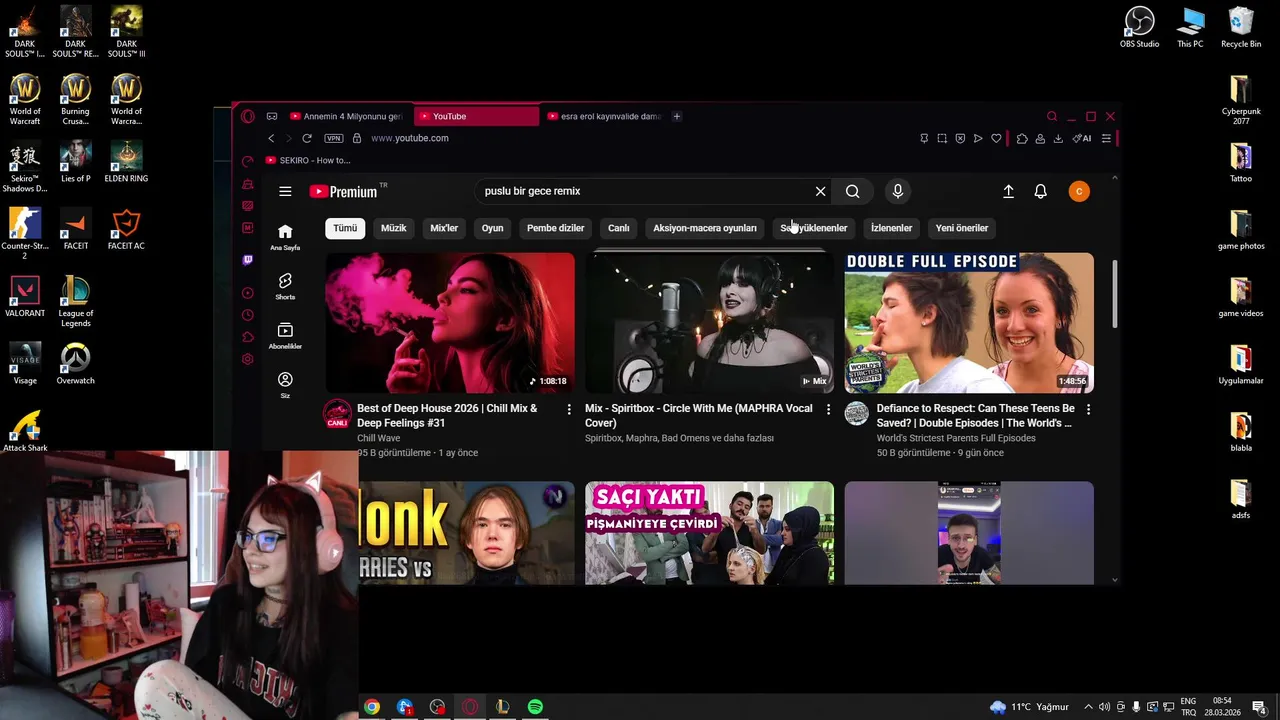1280x720 pixels.
Task: Start voice search with the microphone
Action: pyautogui.click(x=898, y=191)
